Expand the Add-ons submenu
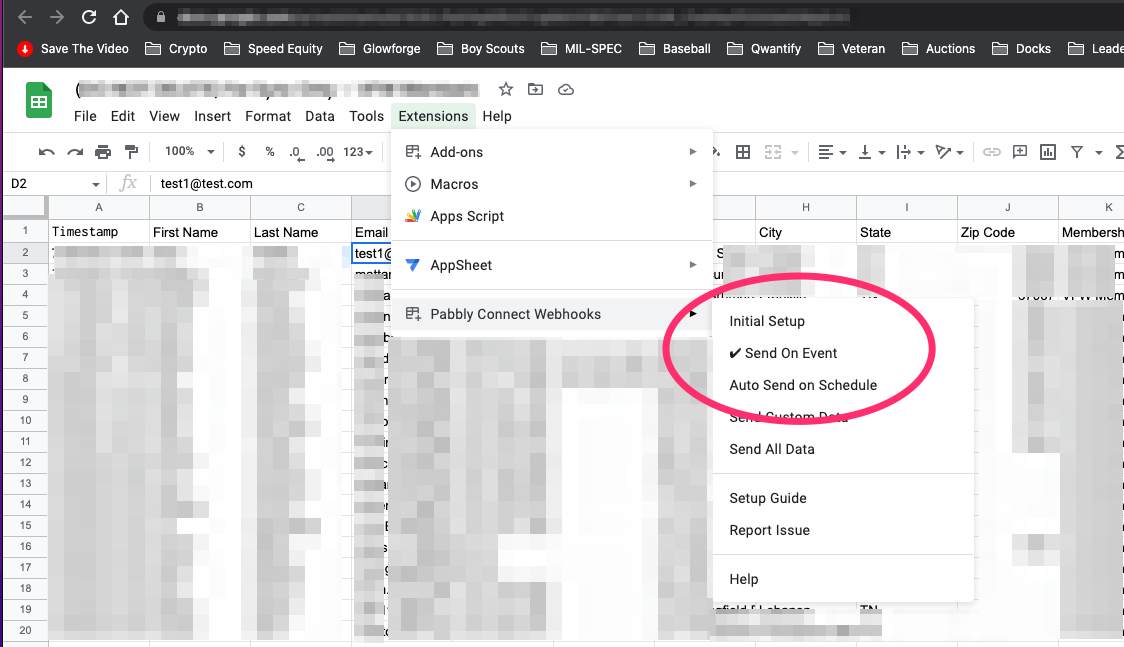1124x647 pixels. [552, 152]
